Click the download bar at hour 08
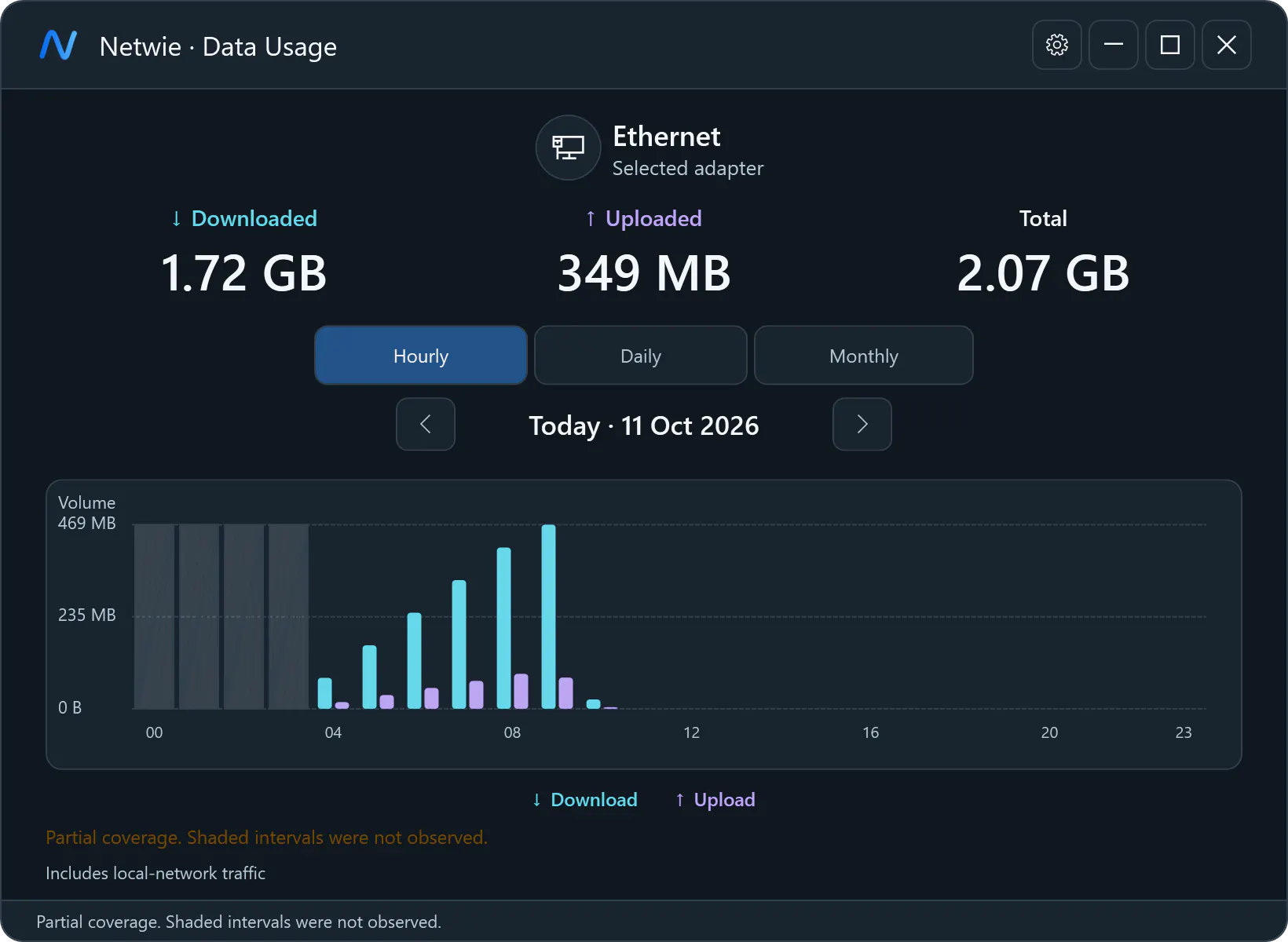 [504, 628]
